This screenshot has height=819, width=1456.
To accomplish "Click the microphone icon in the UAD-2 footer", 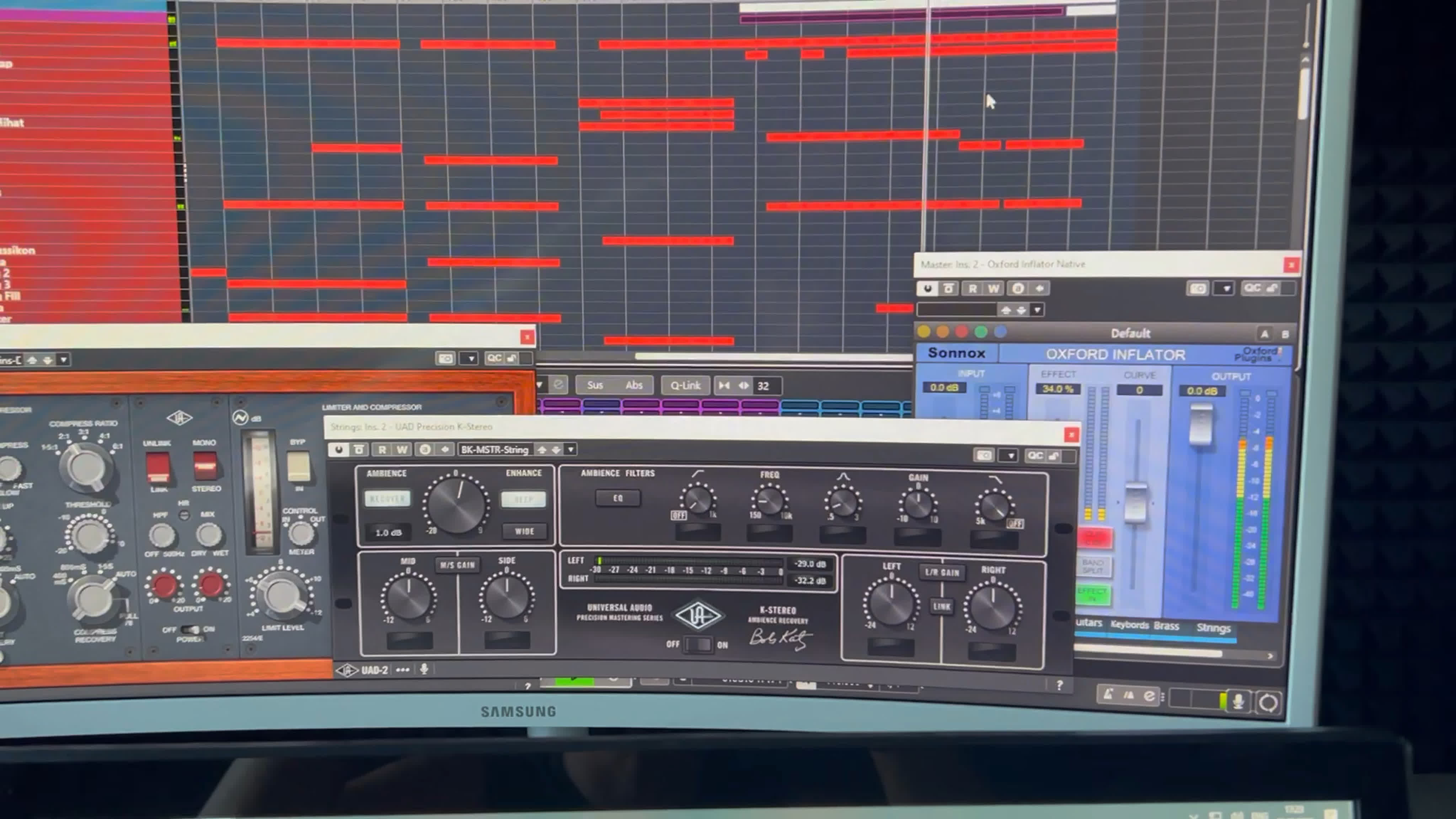I will pos(424,669).
